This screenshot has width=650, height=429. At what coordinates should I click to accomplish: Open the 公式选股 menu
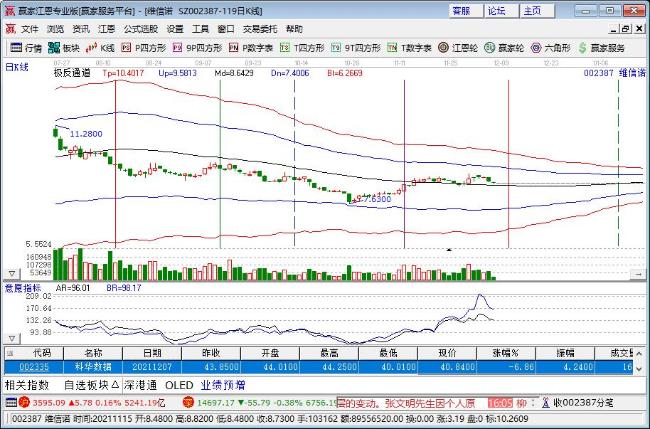[141, 29]
